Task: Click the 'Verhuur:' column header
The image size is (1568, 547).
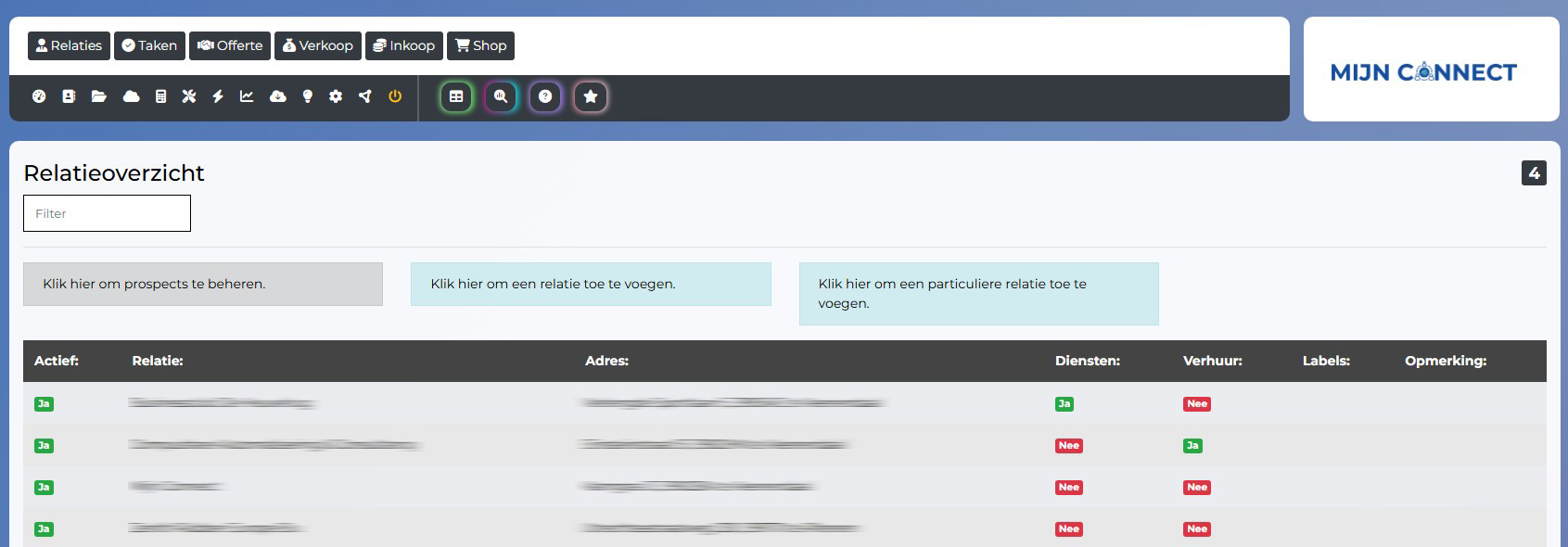Action: pyautogui.click(x=1212, y=361)
